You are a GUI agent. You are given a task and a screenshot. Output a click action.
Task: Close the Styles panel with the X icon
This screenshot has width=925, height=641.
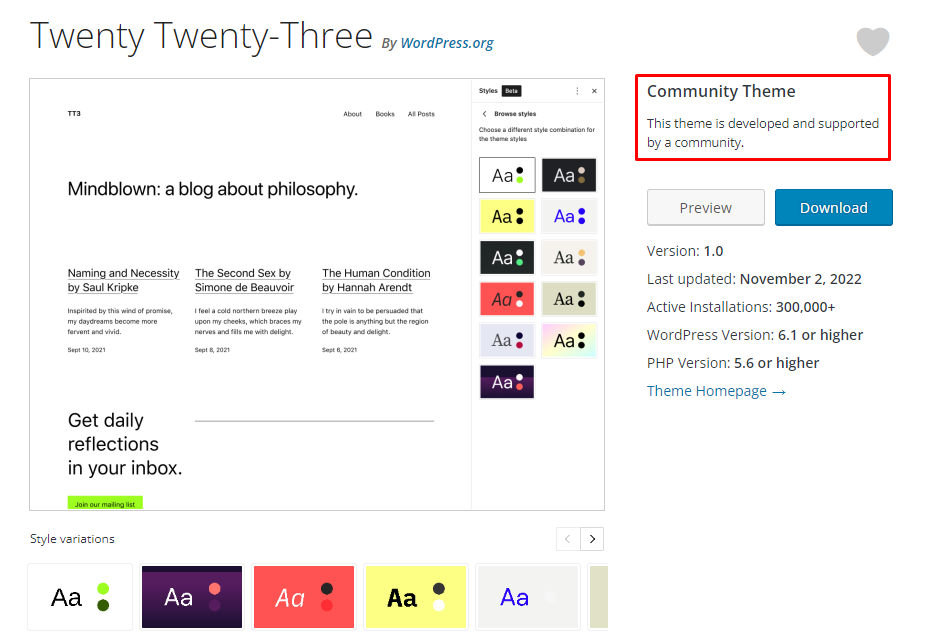[596, 90]
